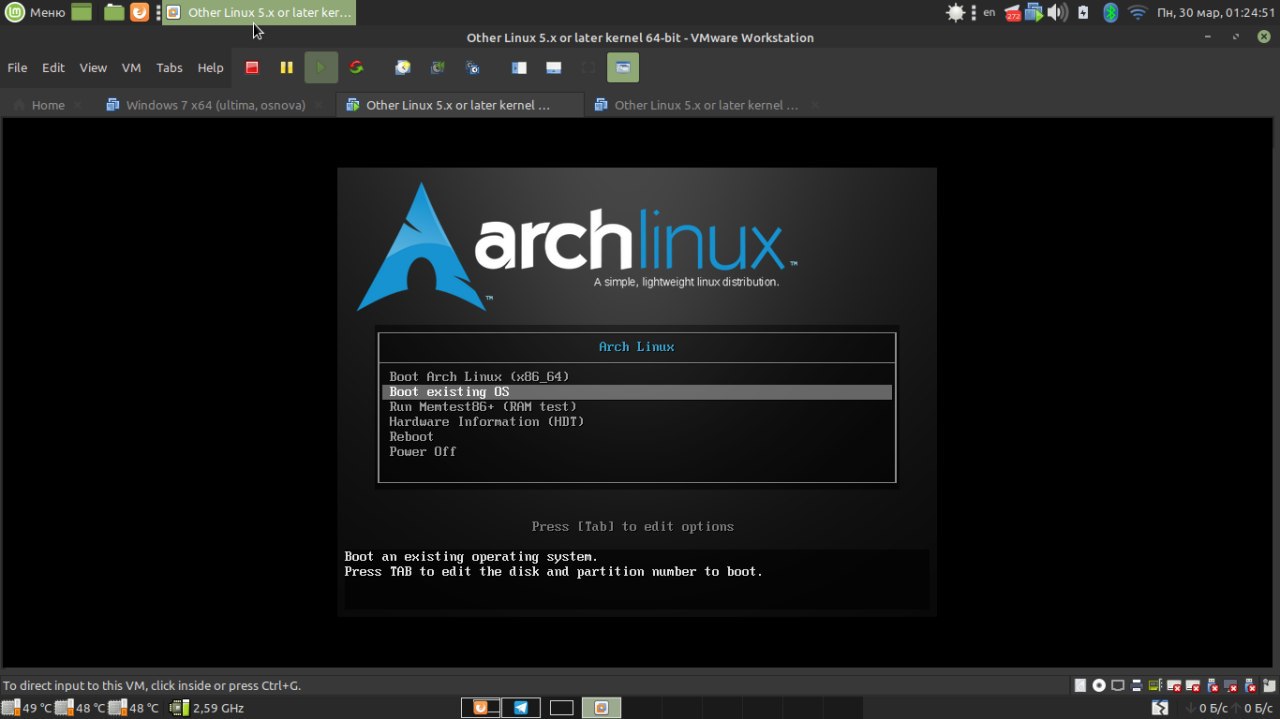Open the Bluetooth tray icon
Viewport: 1280px width, 719px height.
1110,12
